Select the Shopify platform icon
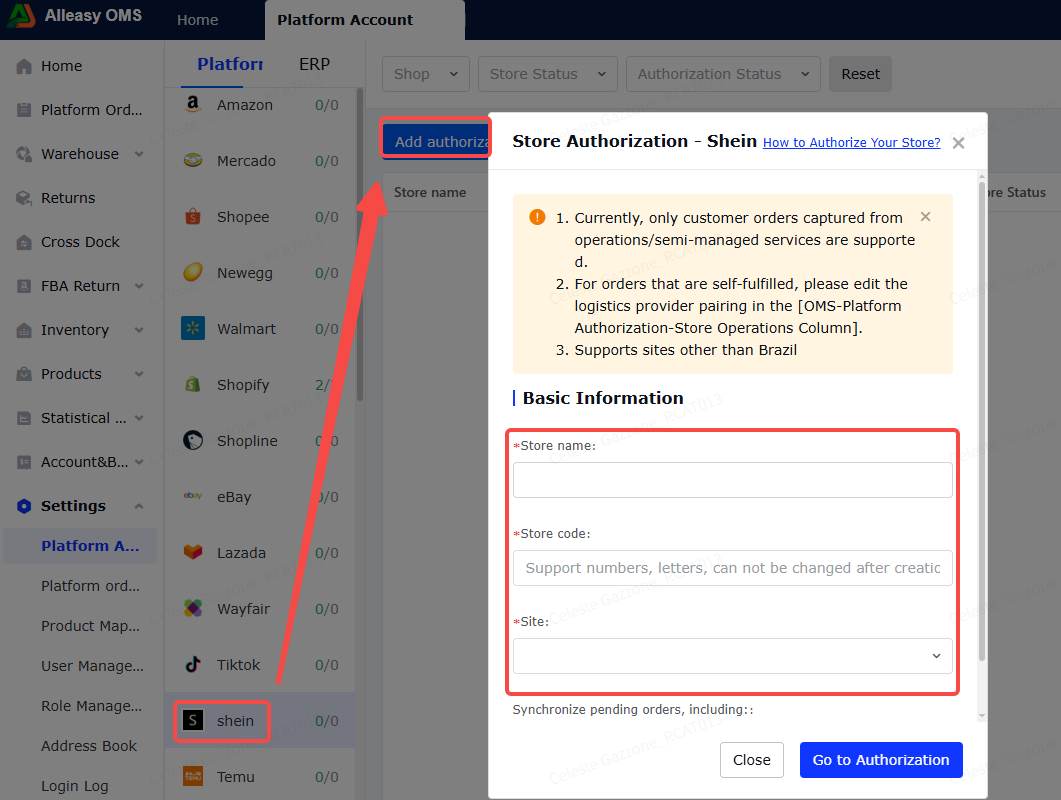The image size is (1061, 800). [x=193, y=384]
